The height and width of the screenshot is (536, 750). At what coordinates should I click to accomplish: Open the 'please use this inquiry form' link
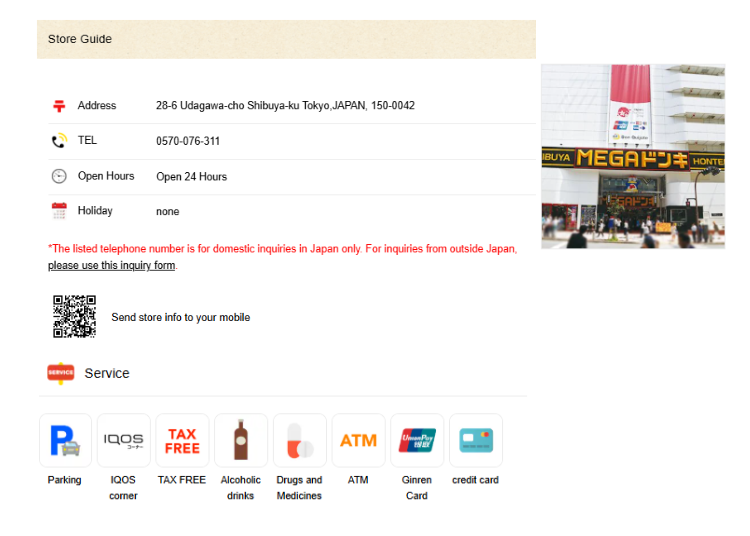click(111, 266)
